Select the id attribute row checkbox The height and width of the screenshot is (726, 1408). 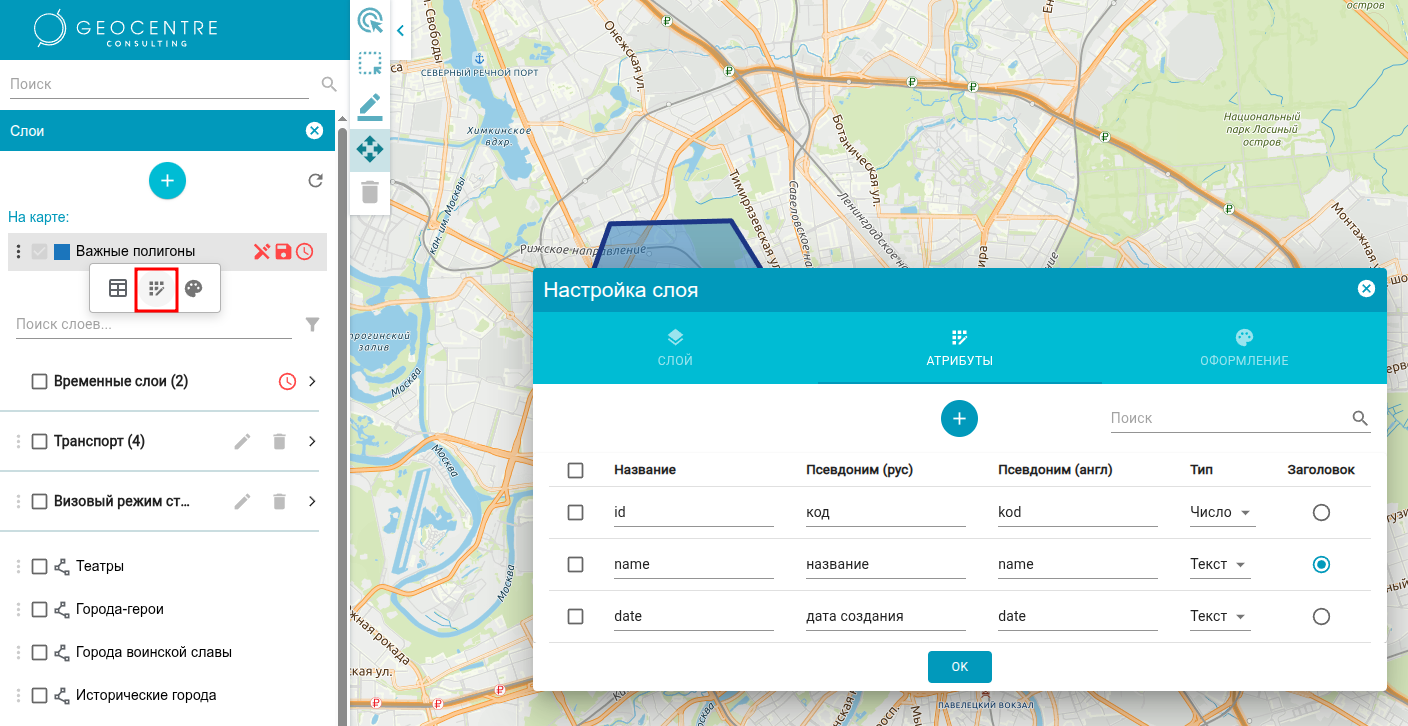575,512
